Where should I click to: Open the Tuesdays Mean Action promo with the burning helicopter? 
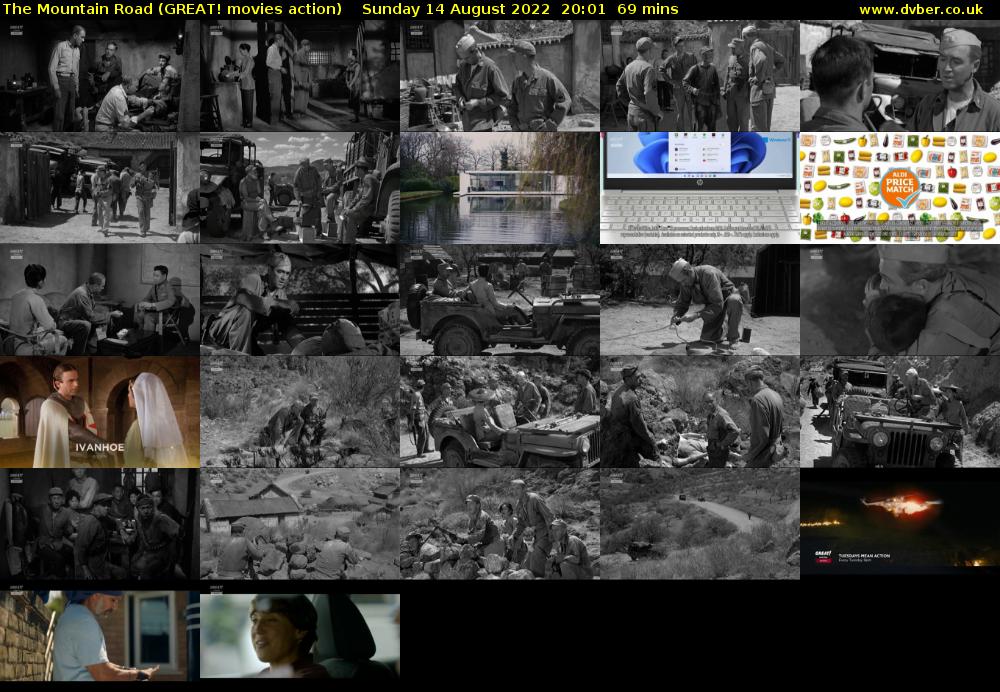tap(900, 524)
